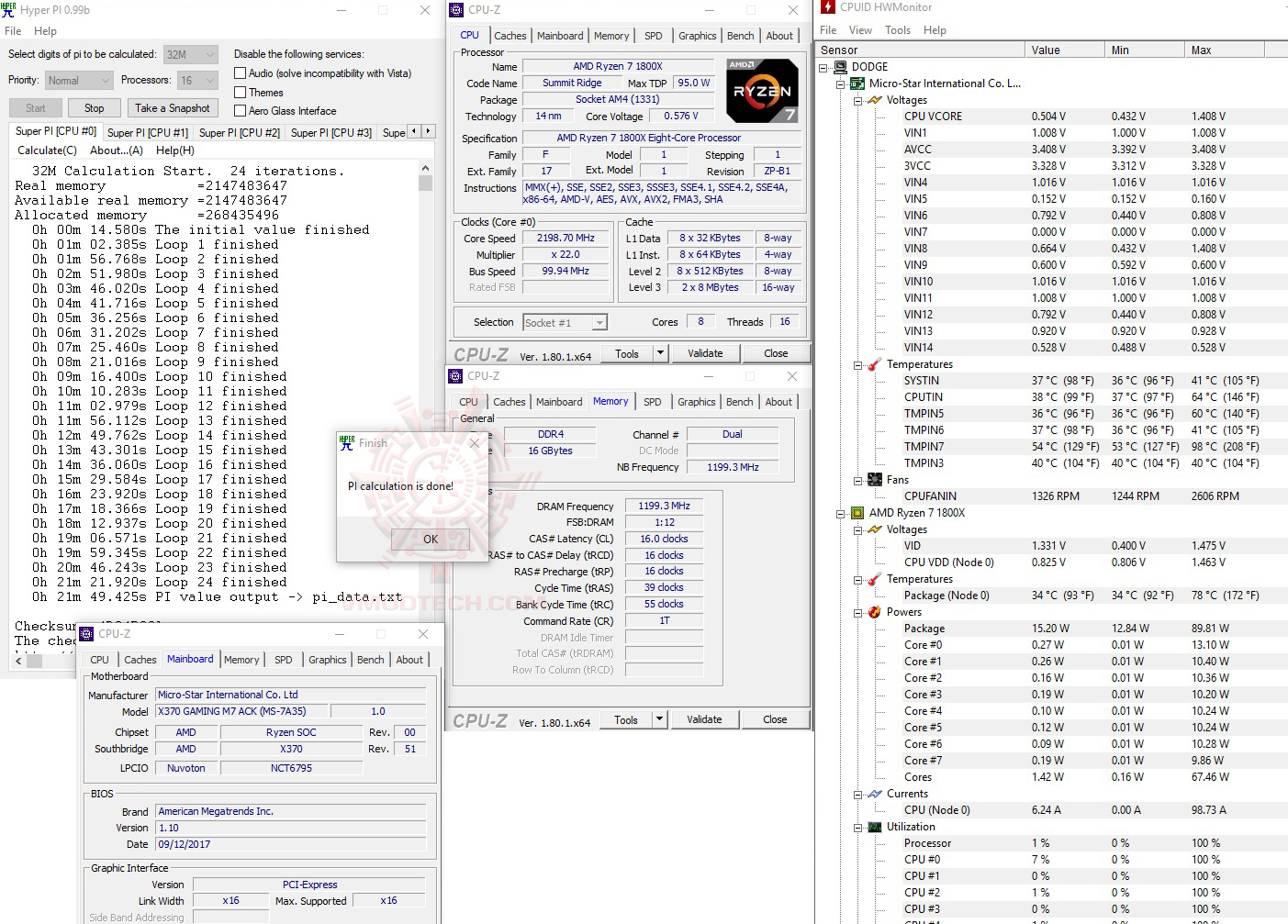Collapse the Currents section

(858, 794)
